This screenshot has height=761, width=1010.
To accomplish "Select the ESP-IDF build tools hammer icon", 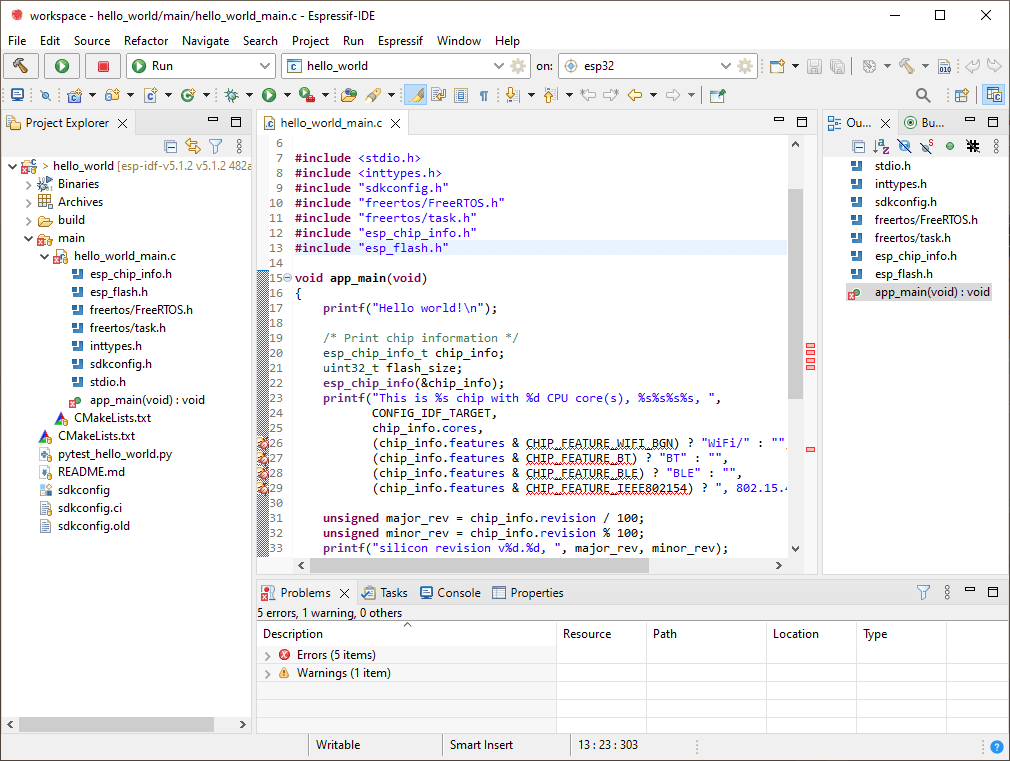I will (x=22, y=66).
